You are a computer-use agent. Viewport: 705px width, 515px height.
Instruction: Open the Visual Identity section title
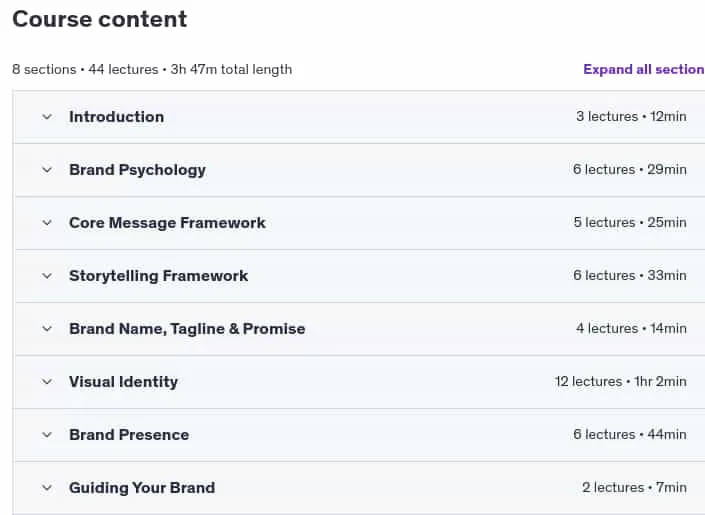pos(123,382)
